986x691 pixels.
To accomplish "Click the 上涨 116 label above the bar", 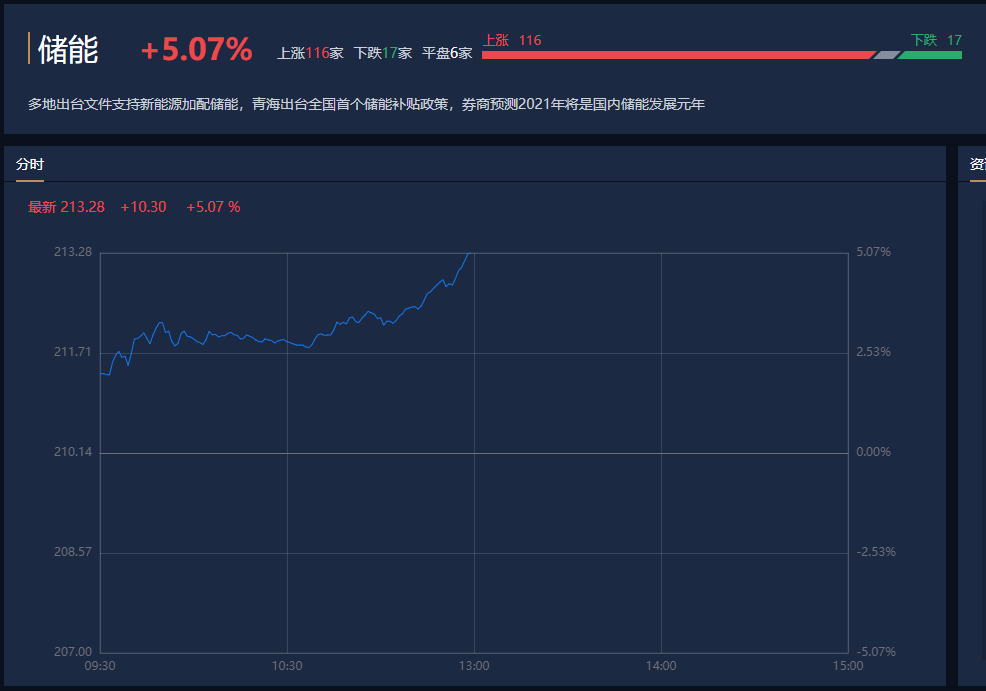I will tap(512, 40).
